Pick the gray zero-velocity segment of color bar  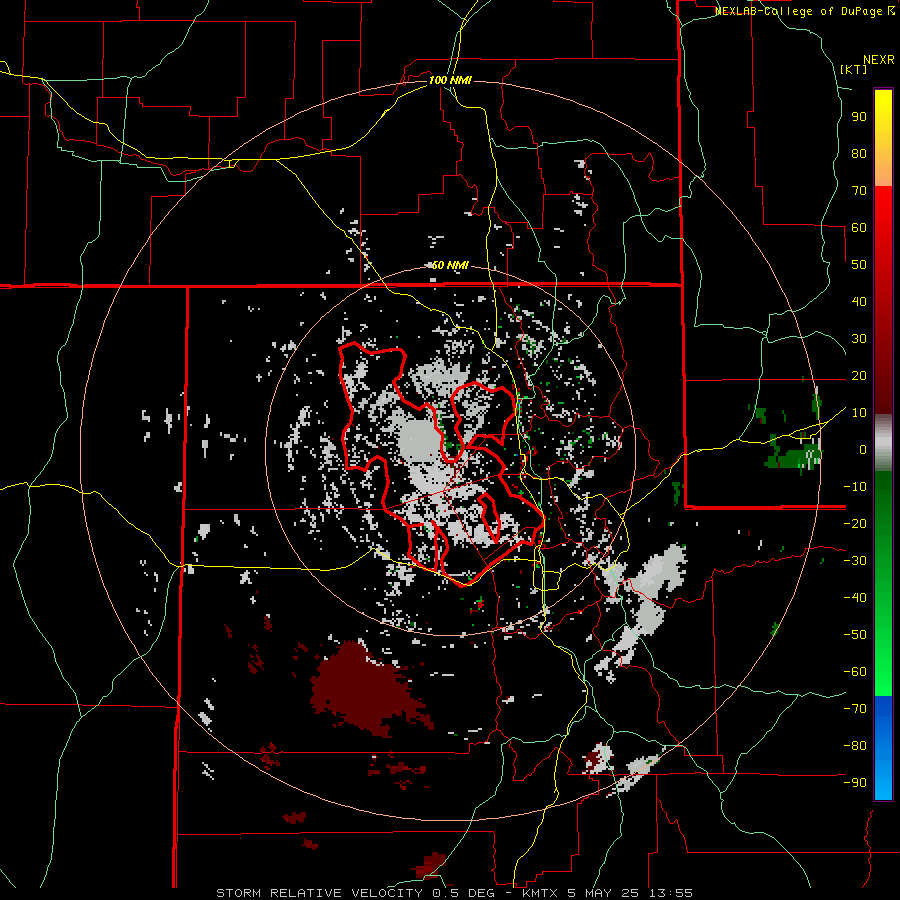pyautogui.click(x=883, y=443)
